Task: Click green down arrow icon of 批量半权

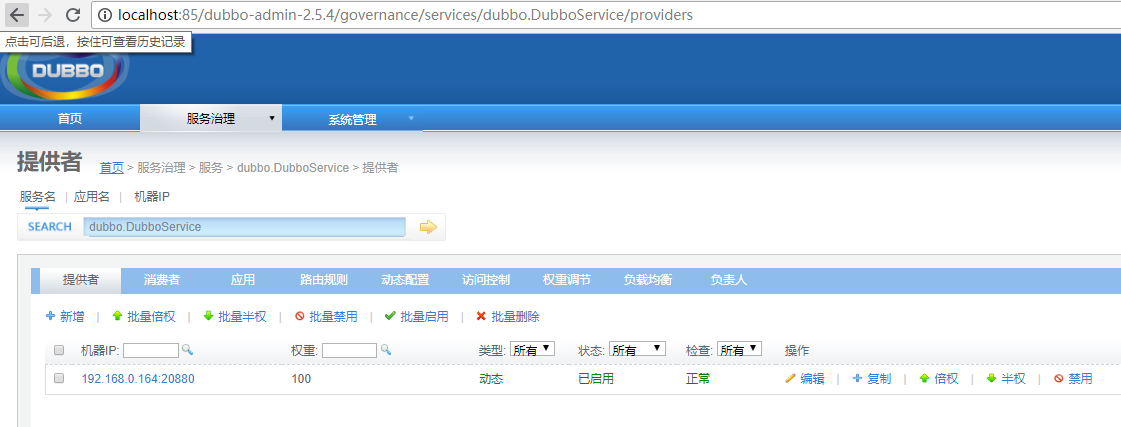Action: tap(208, 315)
